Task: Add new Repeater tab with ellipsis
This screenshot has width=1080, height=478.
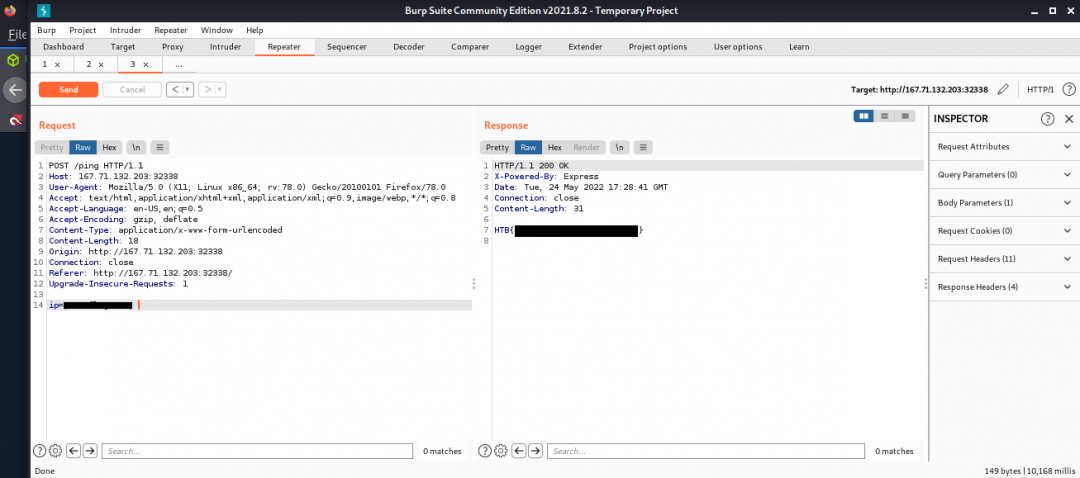Action: click(179, 64)
